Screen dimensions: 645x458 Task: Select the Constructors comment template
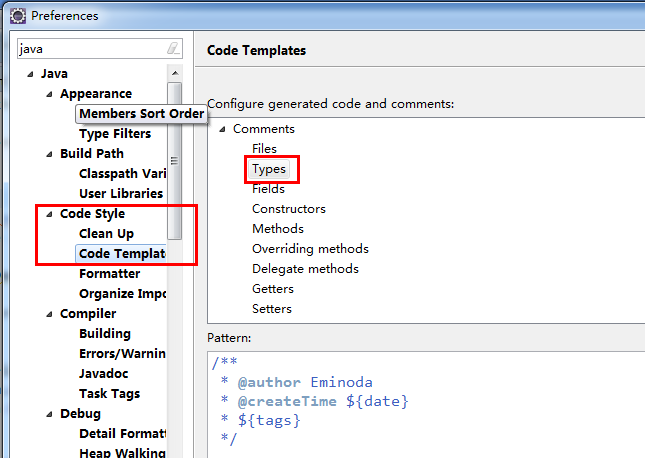288,209
